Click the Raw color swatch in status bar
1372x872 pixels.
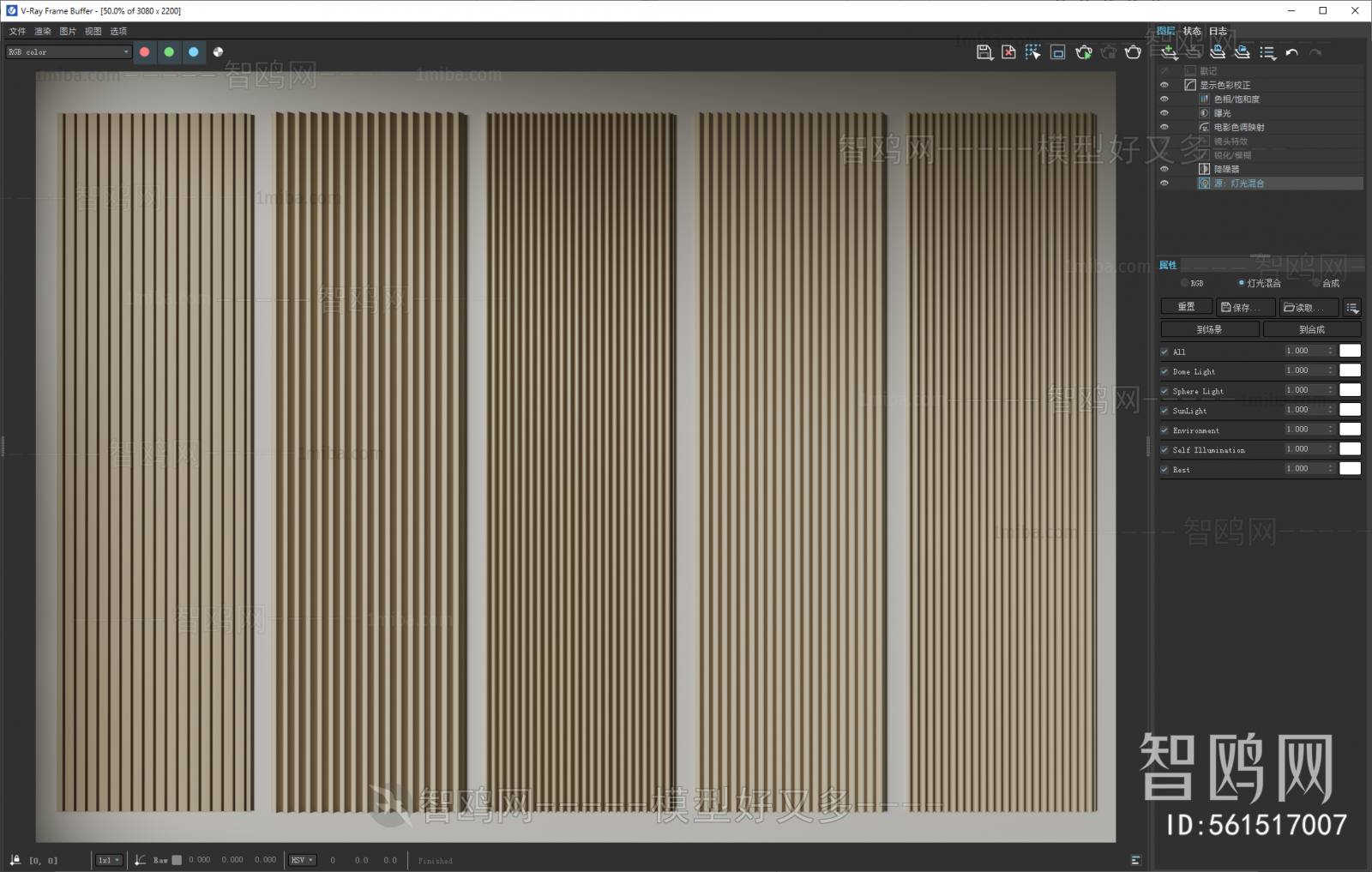pyautogui.click(x=177, y=860)
